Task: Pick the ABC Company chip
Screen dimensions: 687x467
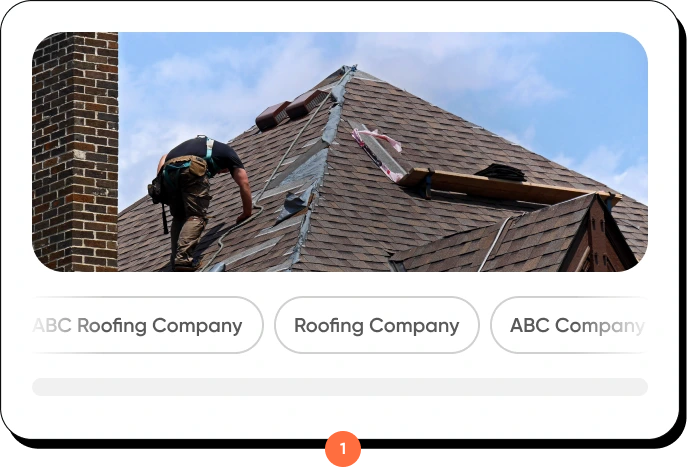Action: (x=569, y=325)
